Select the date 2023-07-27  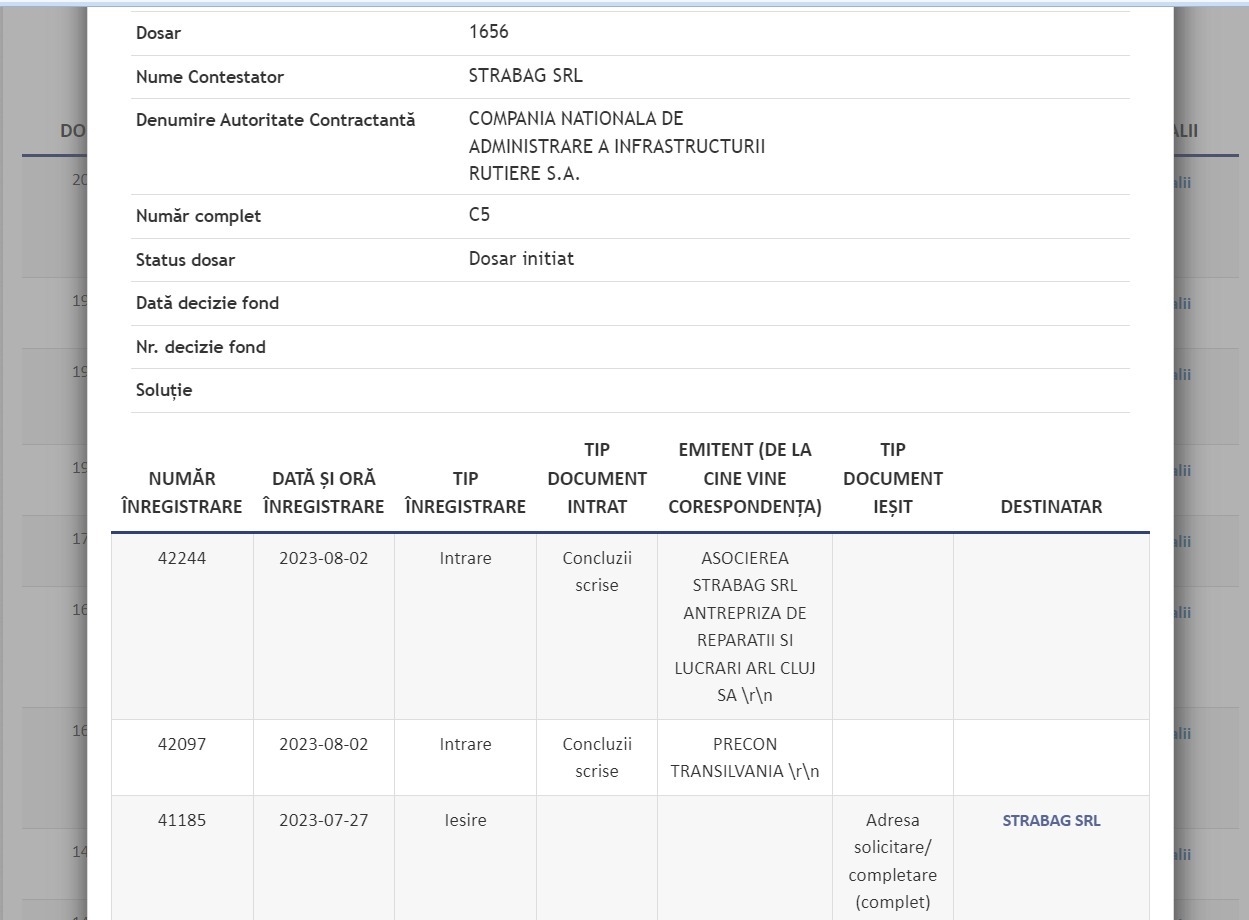(323, 820)
